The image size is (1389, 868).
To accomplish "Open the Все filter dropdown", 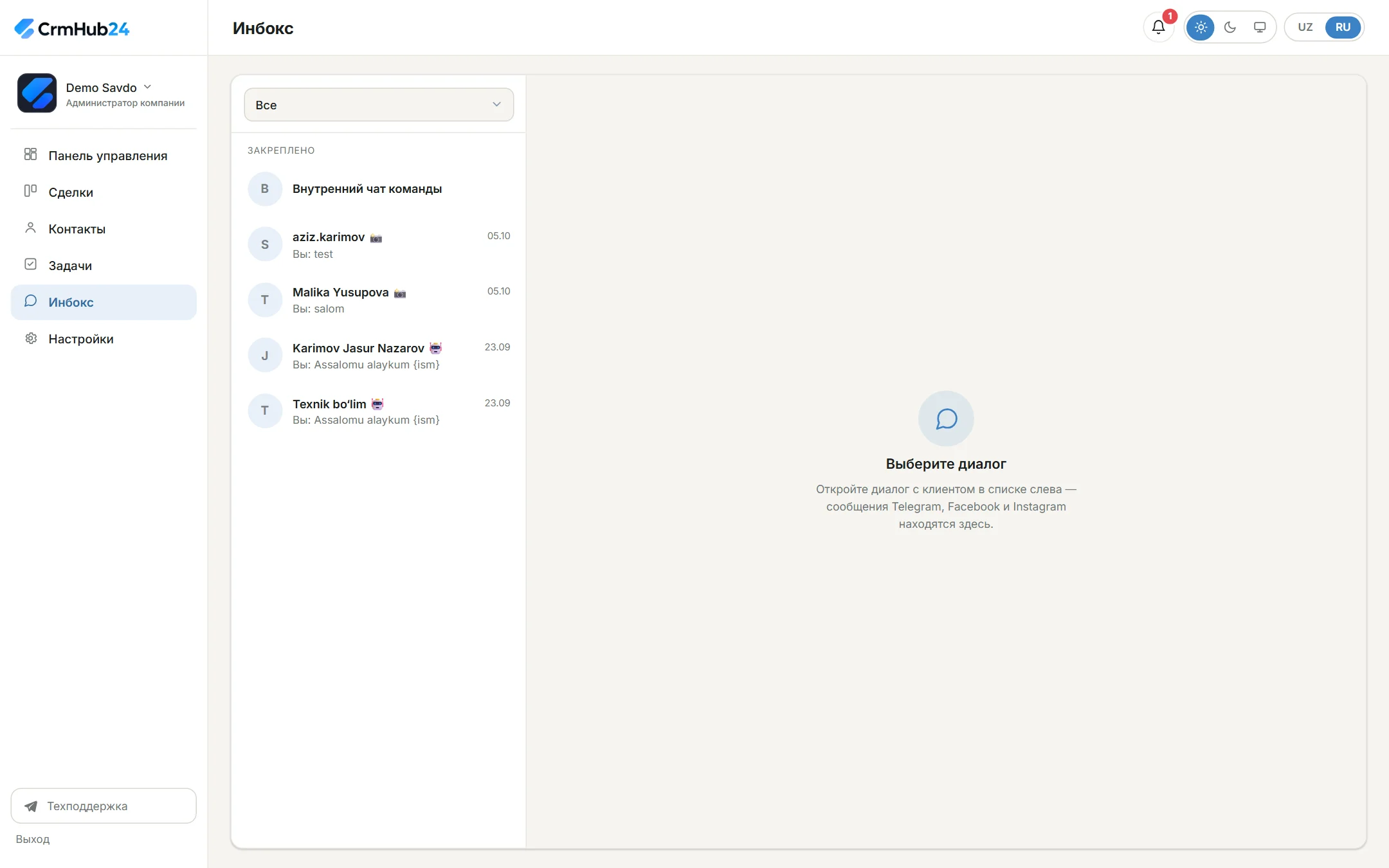I will [x=379, y=104].
